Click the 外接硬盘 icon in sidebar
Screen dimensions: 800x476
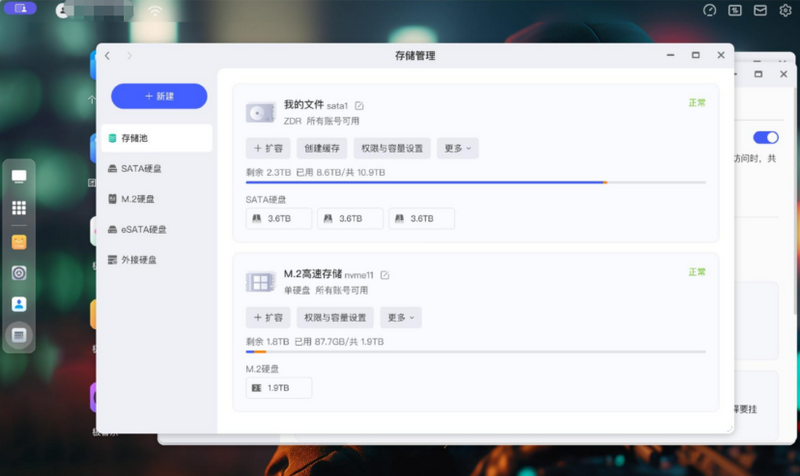tap(112, 260)
